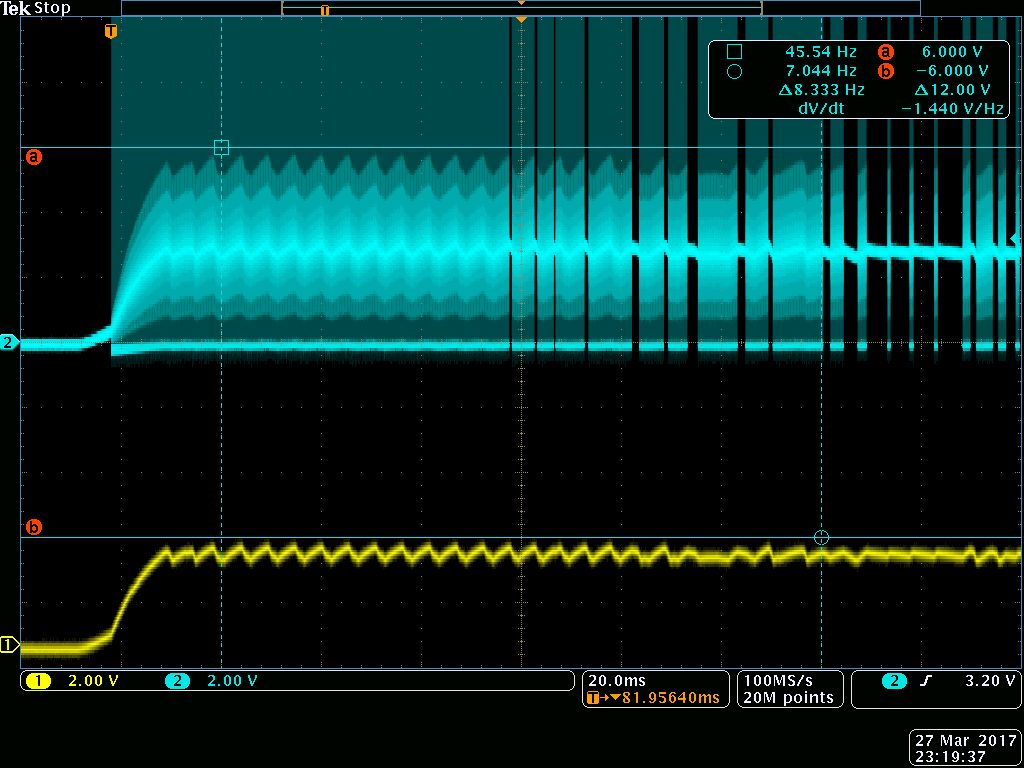Click channel 2 2.00 V scale value
The height and width of the screenshot is (768, 1024).
pyautogui.click(x=232, y=680)
